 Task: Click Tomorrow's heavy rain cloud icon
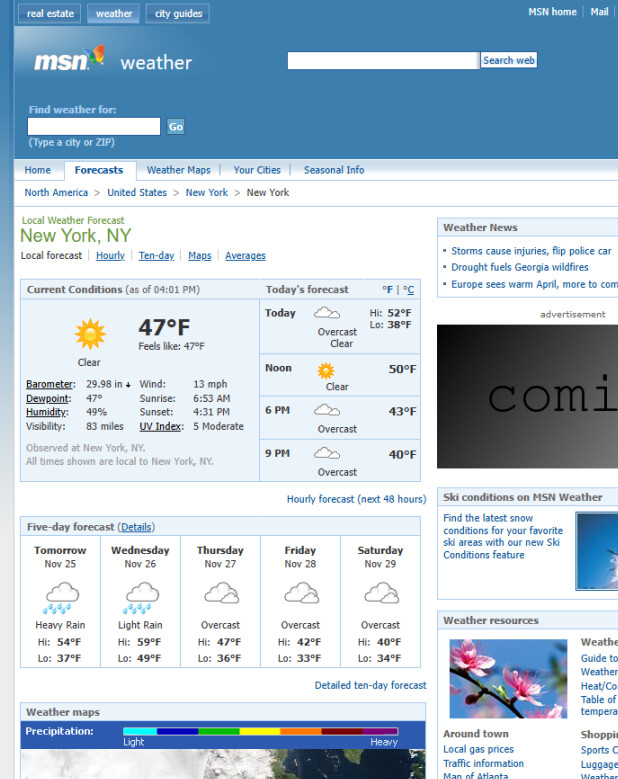tap(60, 597)
